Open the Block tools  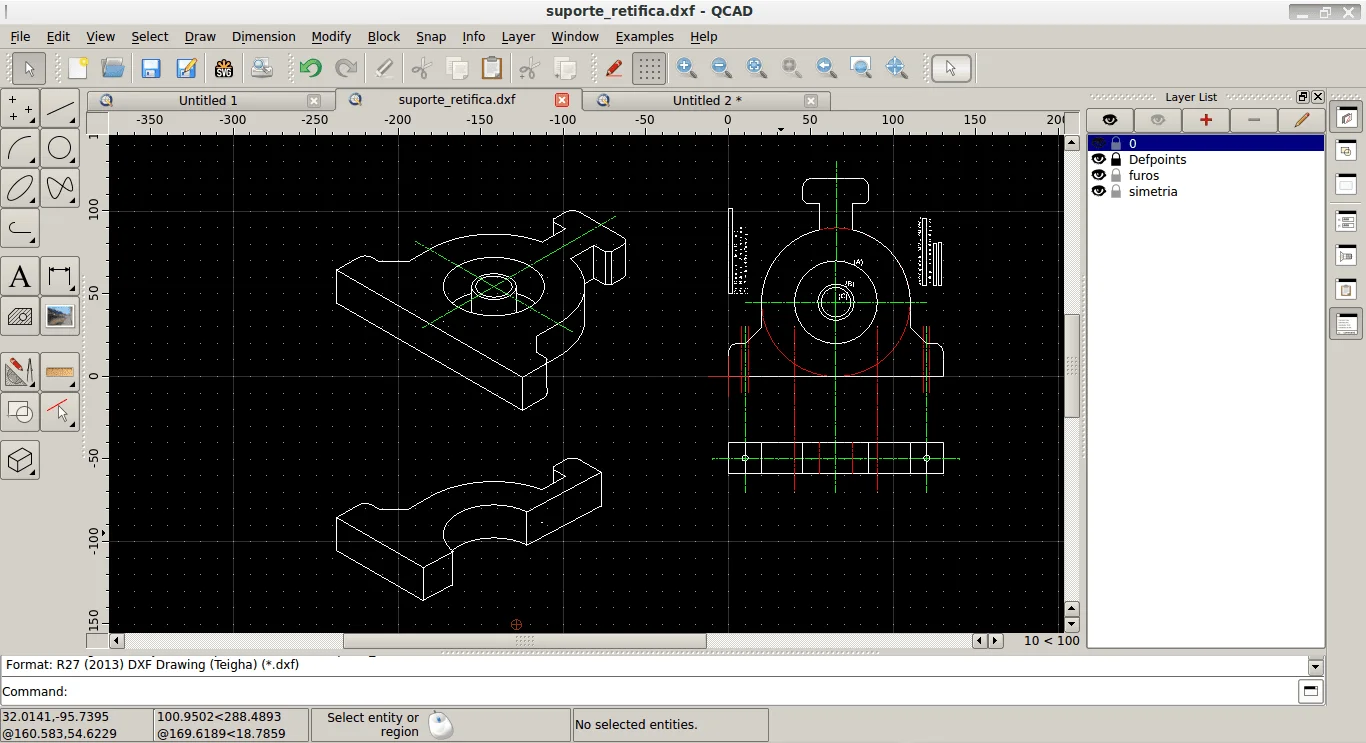pos(20,412)
